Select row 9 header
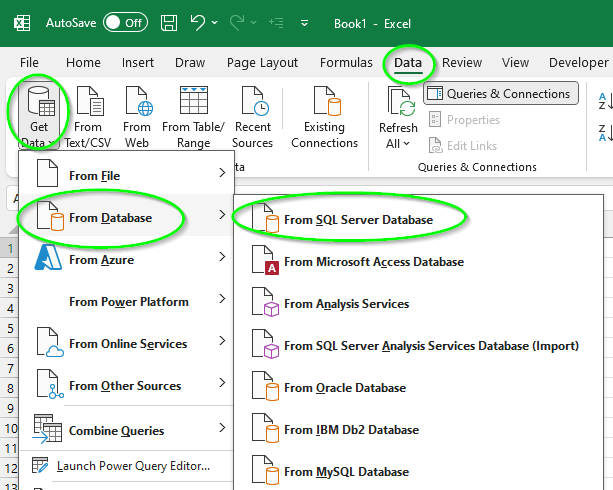613x490 pixels. (x=10, y=408)
